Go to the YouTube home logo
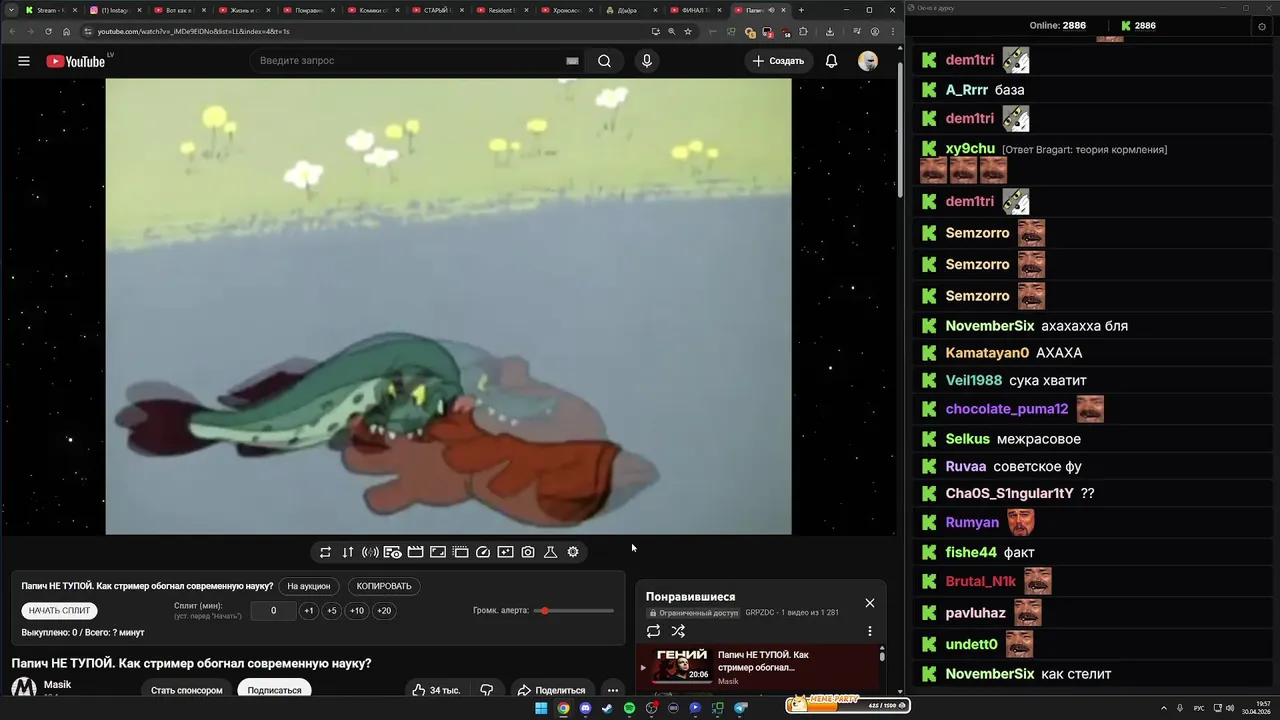Screen dimensions: 1280x720 click(x=76, y=61)
